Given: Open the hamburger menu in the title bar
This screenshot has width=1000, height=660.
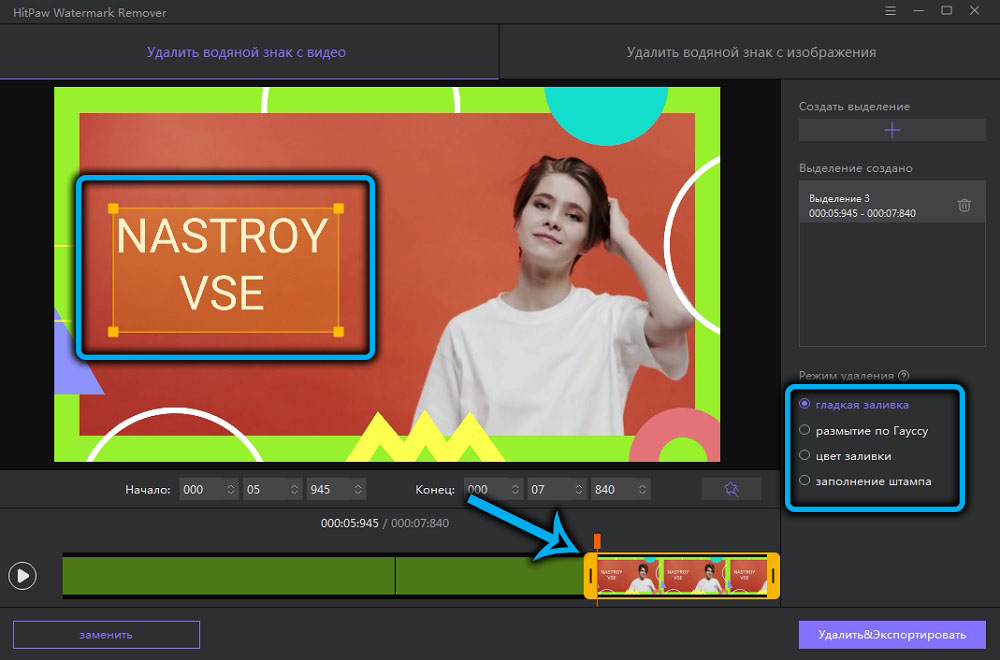Looking at the screenshot, I should point(890,10).
